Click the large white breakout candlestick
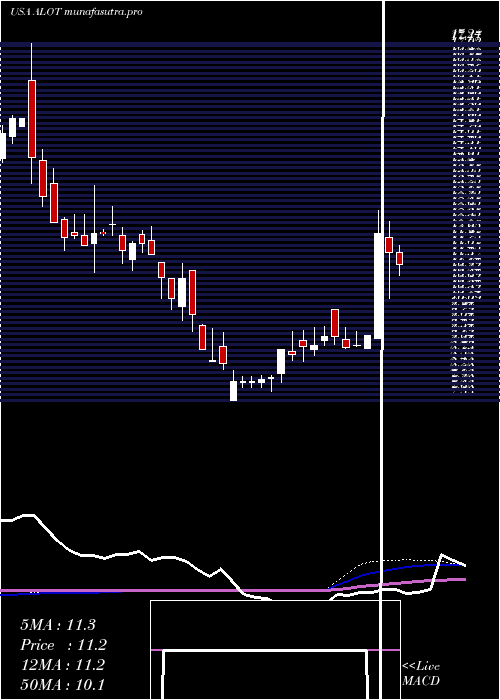This screenshot has height=700, width=500. tap(378, 286)
